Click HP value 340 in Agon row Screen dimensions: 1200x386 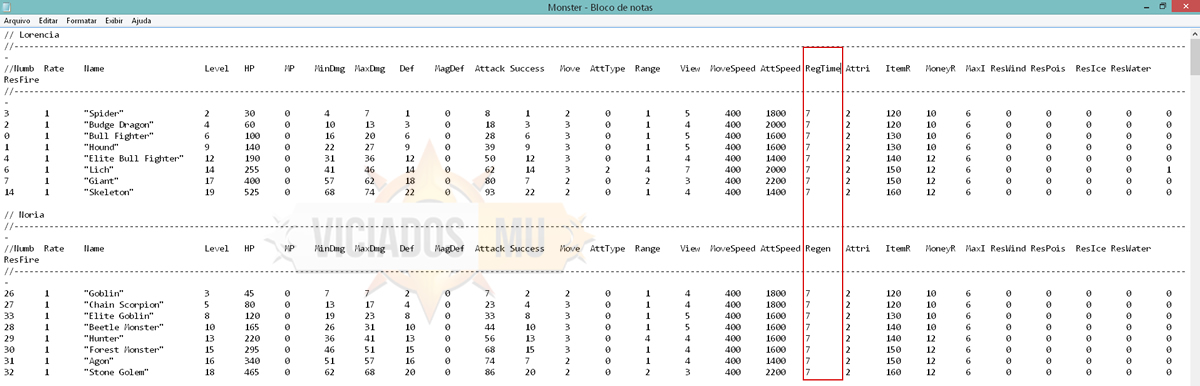(x=252, y=360)
